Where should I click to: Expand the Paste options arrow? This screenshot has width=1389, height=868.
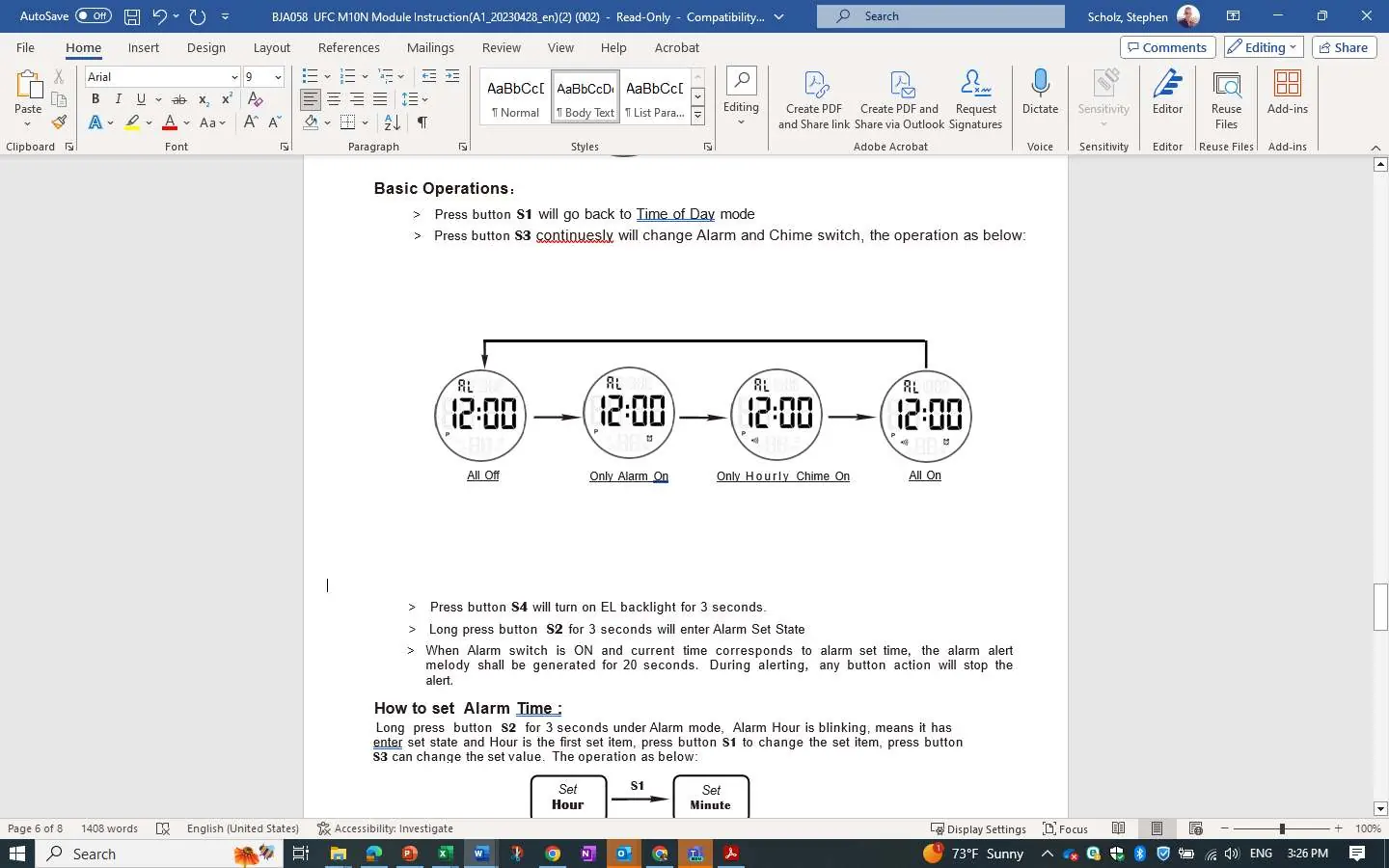tap(28, 124)
